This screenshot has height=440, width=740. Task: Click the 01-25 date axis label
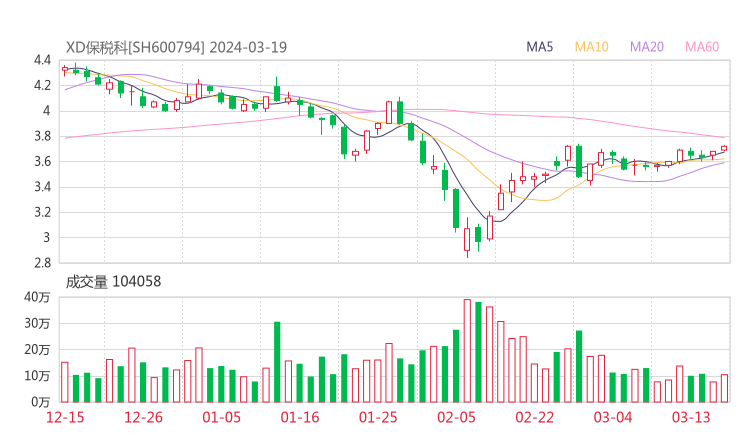[378, 417]
